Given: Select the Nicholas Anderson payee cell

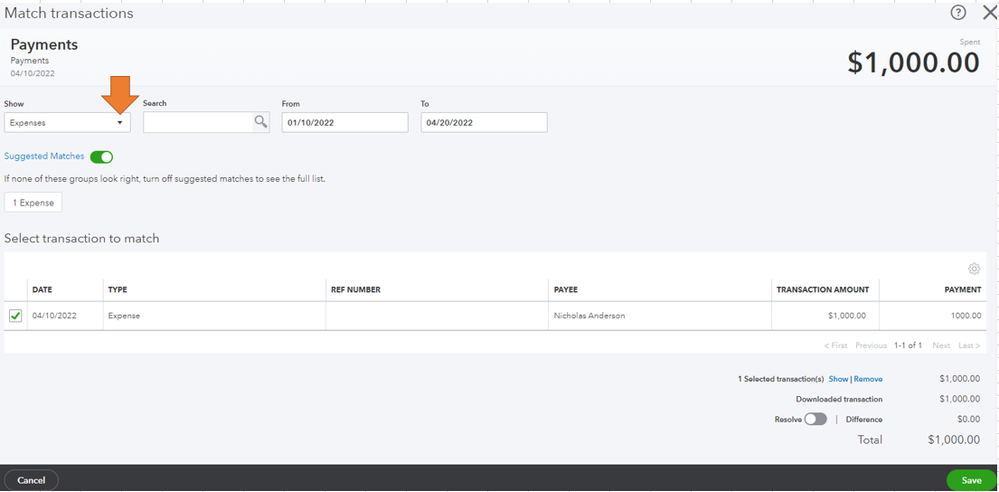Looking at the screenshot, I should (659, 315).
